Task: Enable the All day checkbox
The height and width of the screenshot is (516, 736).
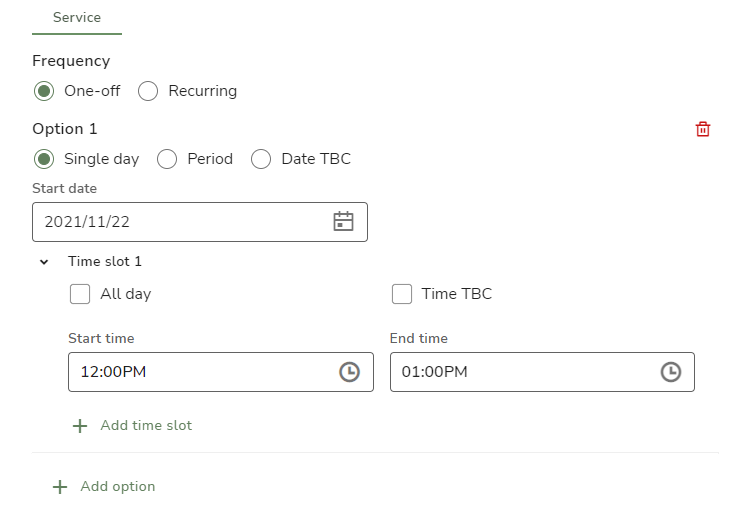Action: point(80,294)
